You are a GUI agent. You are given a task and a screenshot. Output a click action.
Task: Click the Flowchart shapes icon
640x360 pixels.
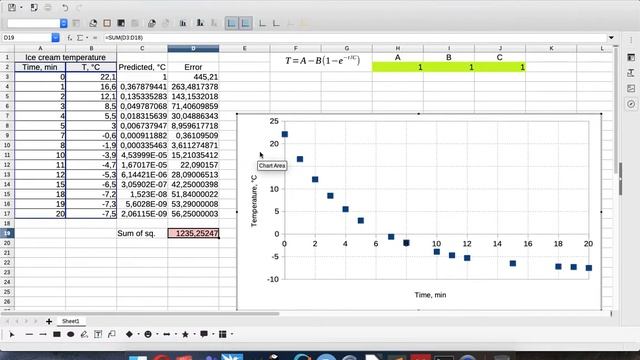[x=222, y=334]
